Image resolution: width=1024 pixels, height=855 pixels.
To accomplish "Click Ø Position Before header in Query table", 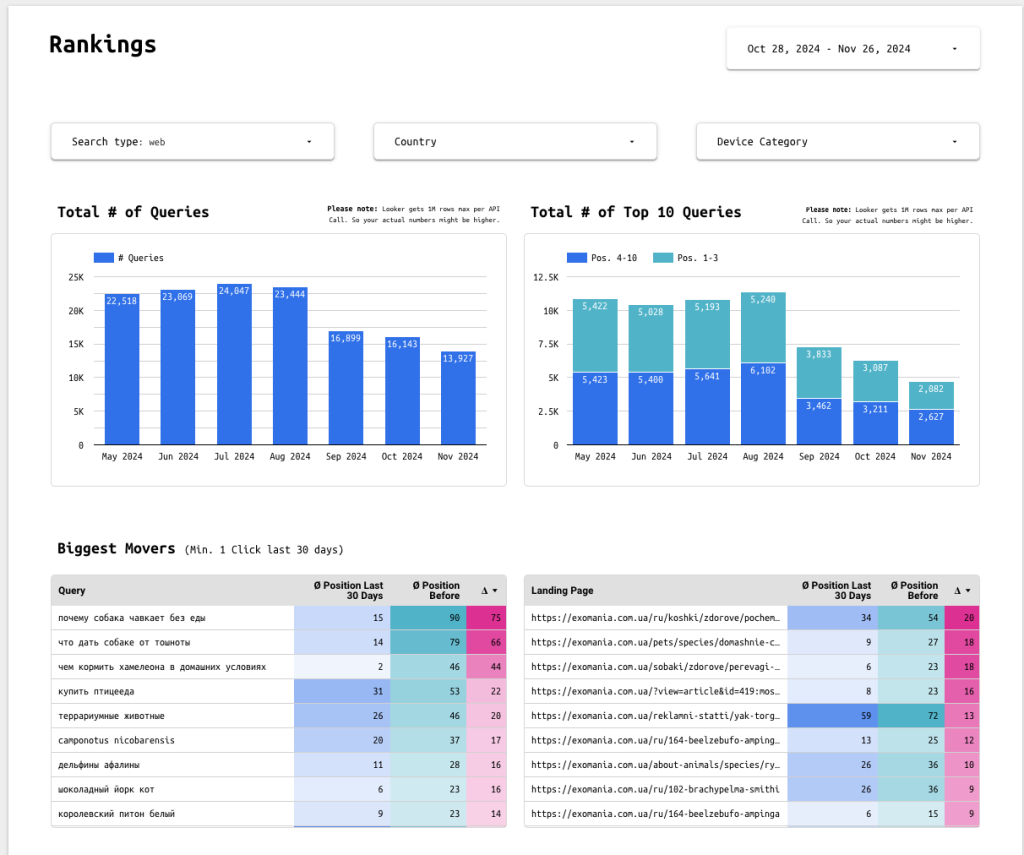I will [435, 591].
